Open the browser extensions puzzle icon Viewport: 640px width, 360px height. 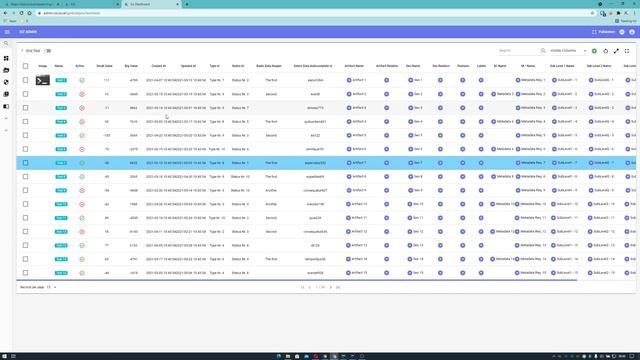pyautogui.click(x=618, y=13)
